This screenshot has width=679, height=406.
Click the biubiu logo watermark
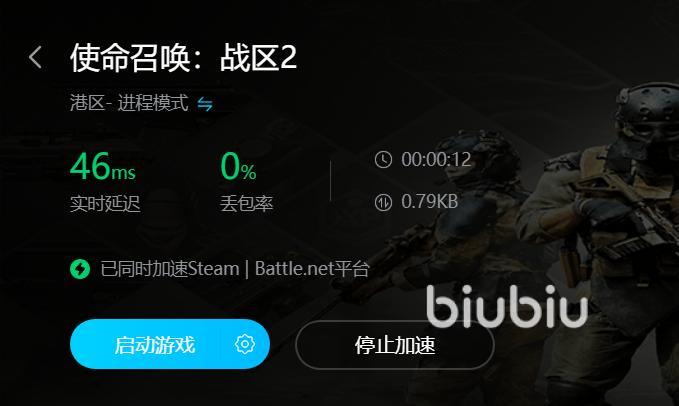click(x=507, y=306)
